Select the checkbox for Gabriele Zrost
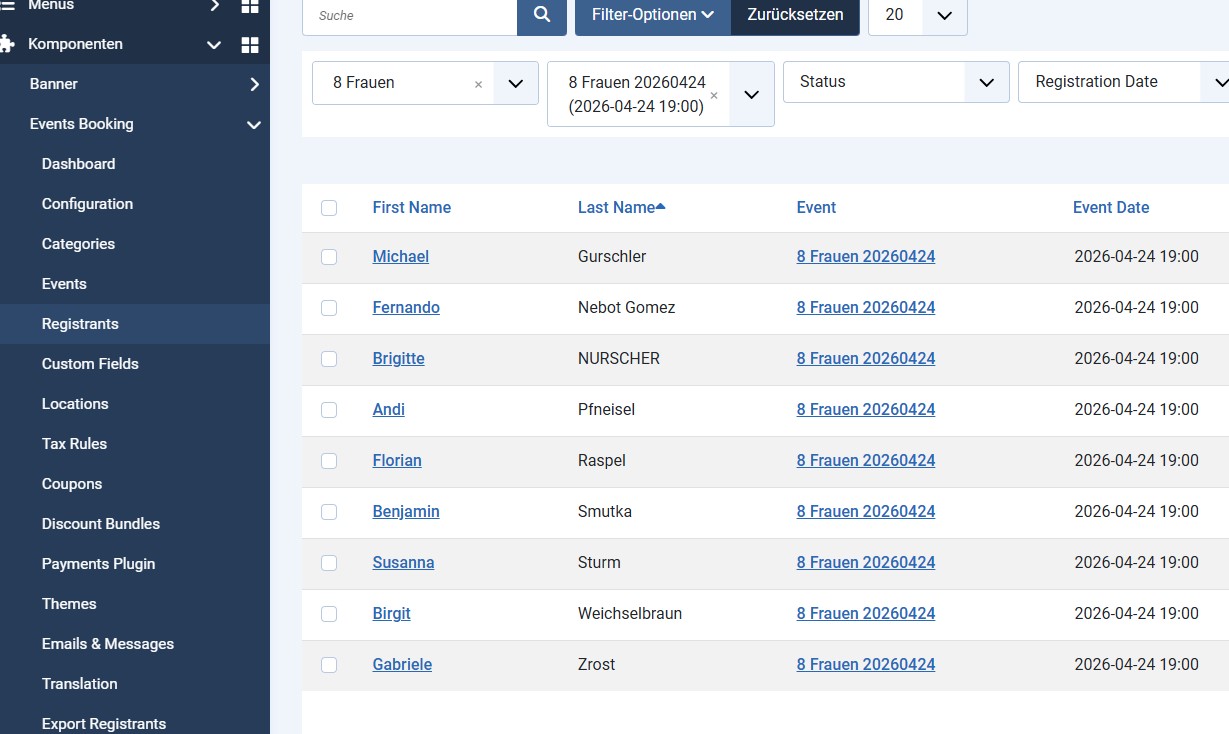The width and height of the screenshot is (1229, 734). click(329, 665)
